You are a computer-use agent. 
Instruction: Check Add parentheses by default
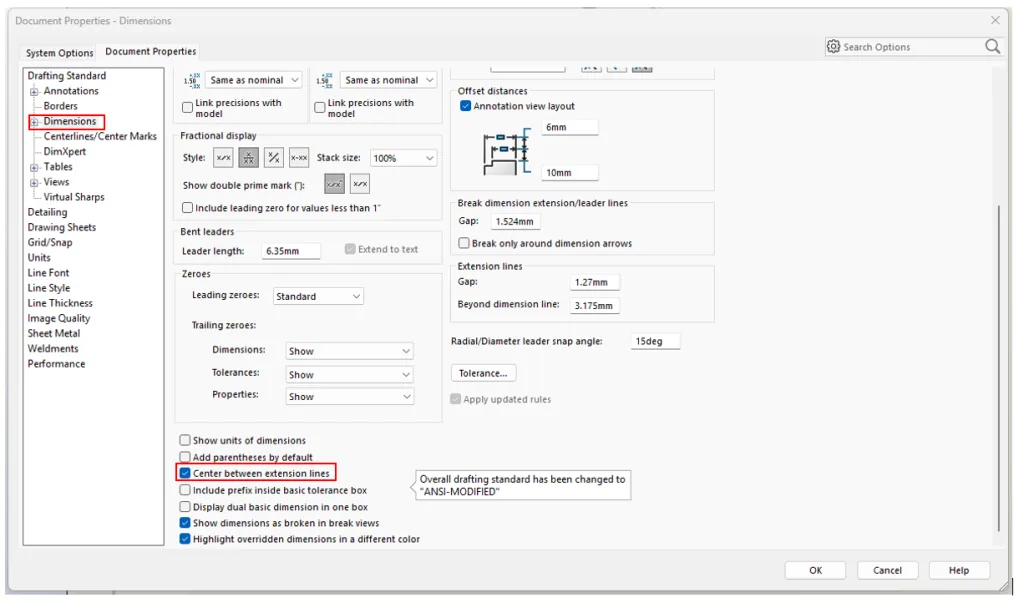click(185, 457)
